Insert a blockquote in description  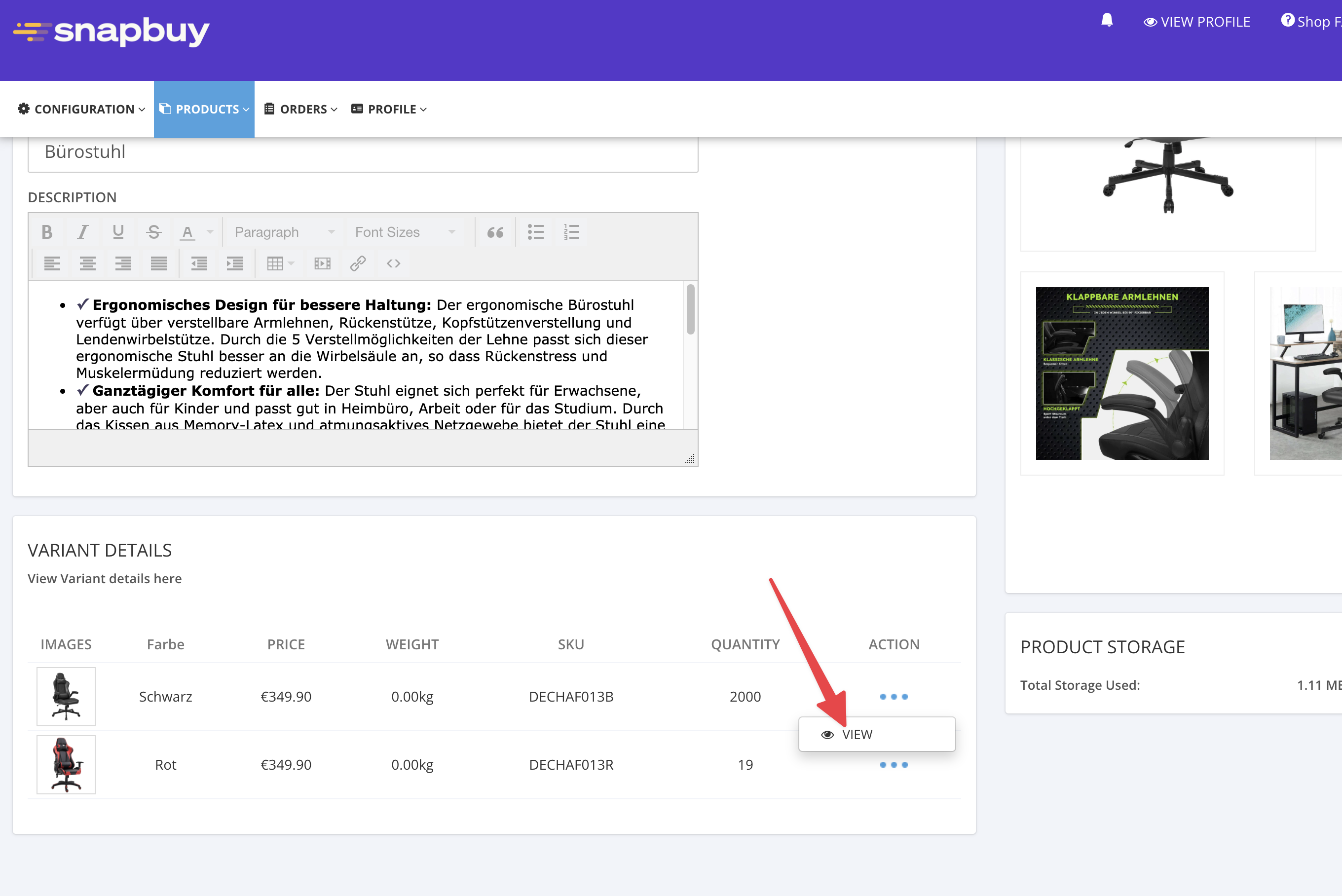click(495, 232)
